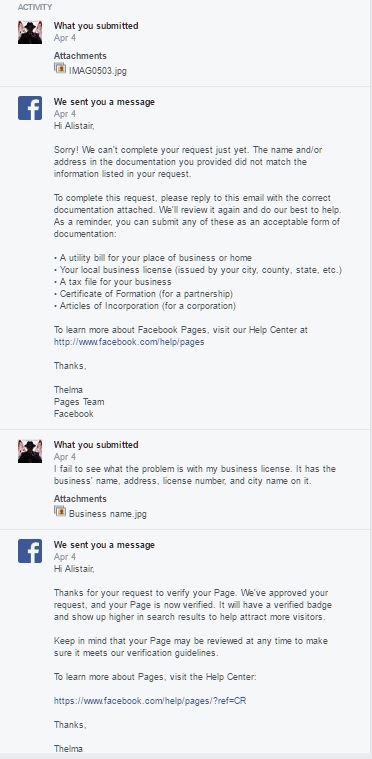Open the help/pages/?ref=CR Help Center link
The image size is (372, 759).
coord(150,701)
